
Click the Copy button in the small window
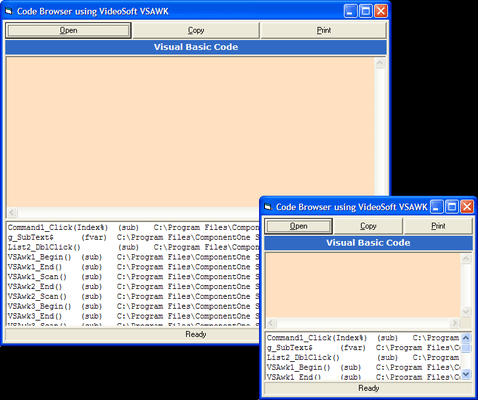coord(368,226)
